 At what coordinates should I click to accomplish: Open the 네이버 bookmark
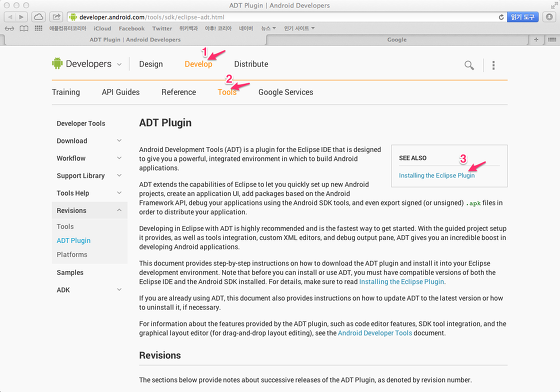click(246, 28)
